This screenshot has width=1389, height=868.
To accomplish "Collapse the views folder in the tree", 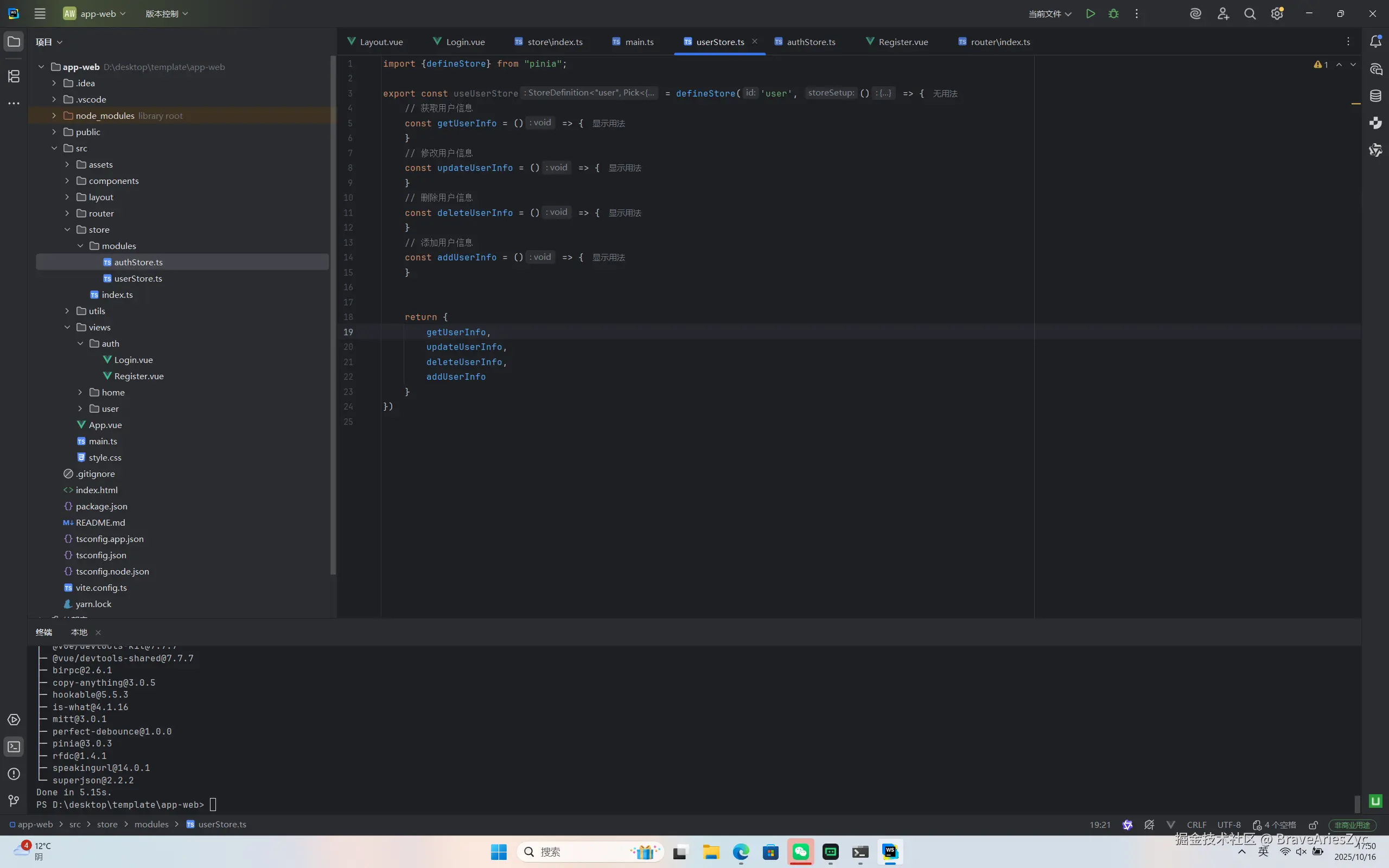I will (67, 327).
